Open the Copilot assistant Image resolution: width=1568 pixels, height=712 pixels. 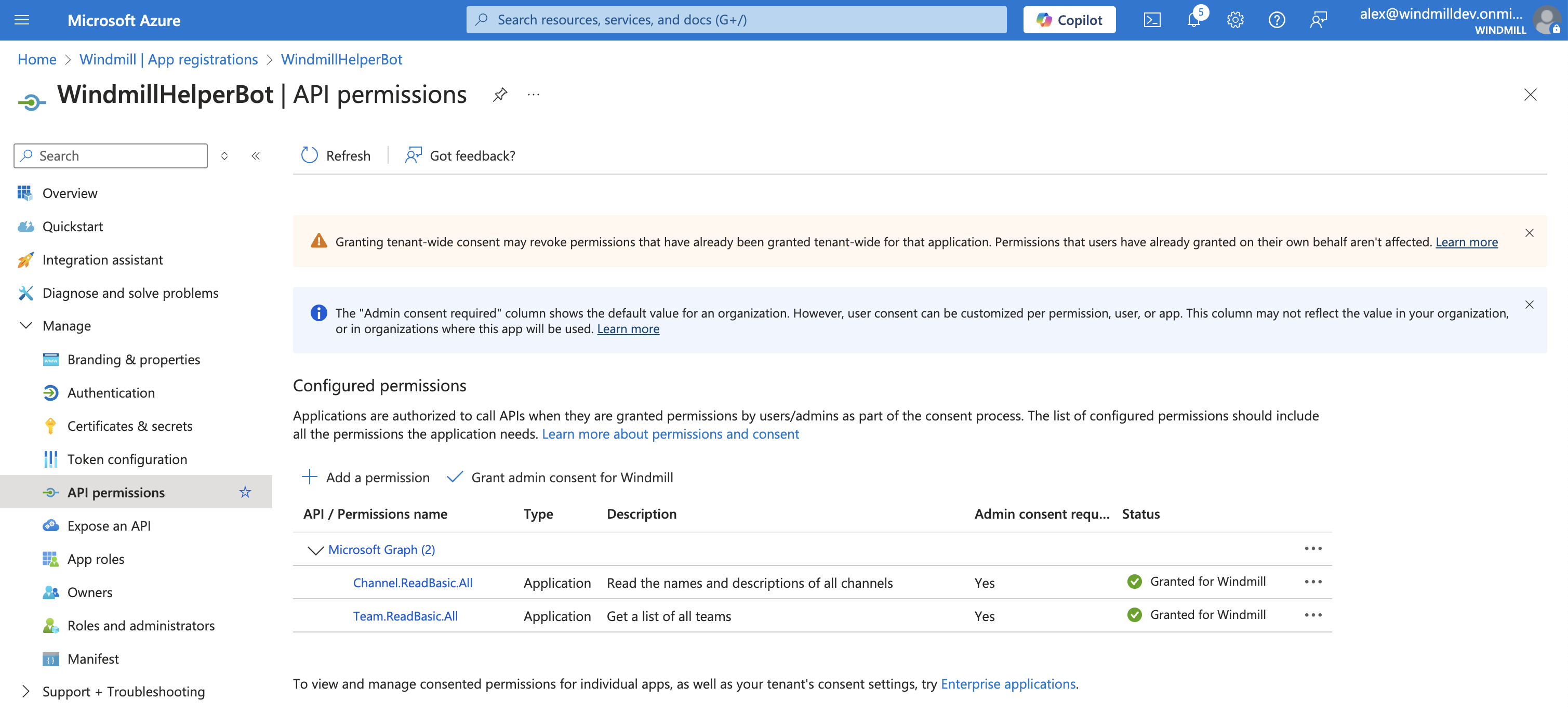[1069, 20]
